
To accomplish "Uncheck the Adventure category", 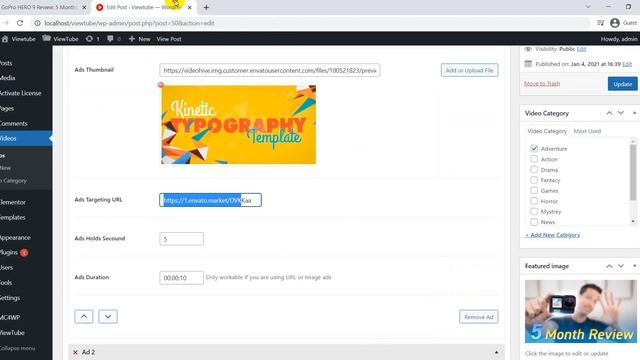I will click(x=534, y=148).
